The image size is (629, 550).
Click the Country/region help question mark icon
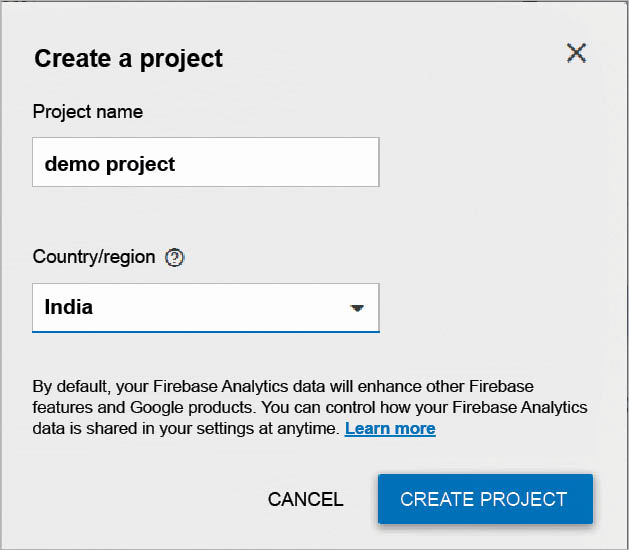pyautogui.click(x=175, y=258)
